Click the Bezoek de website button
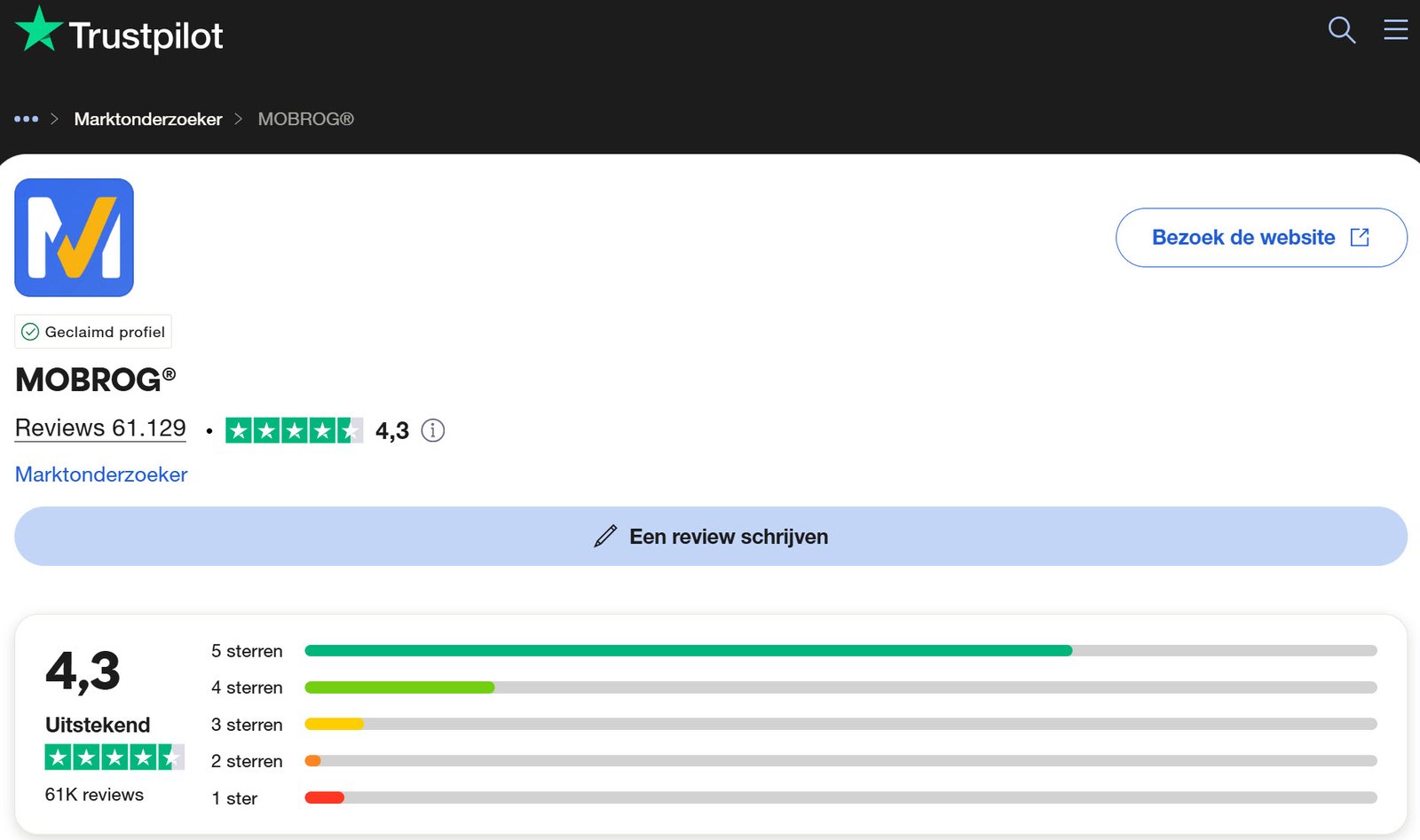This screenshot has width=1420, height=840. pos(1260,237)
